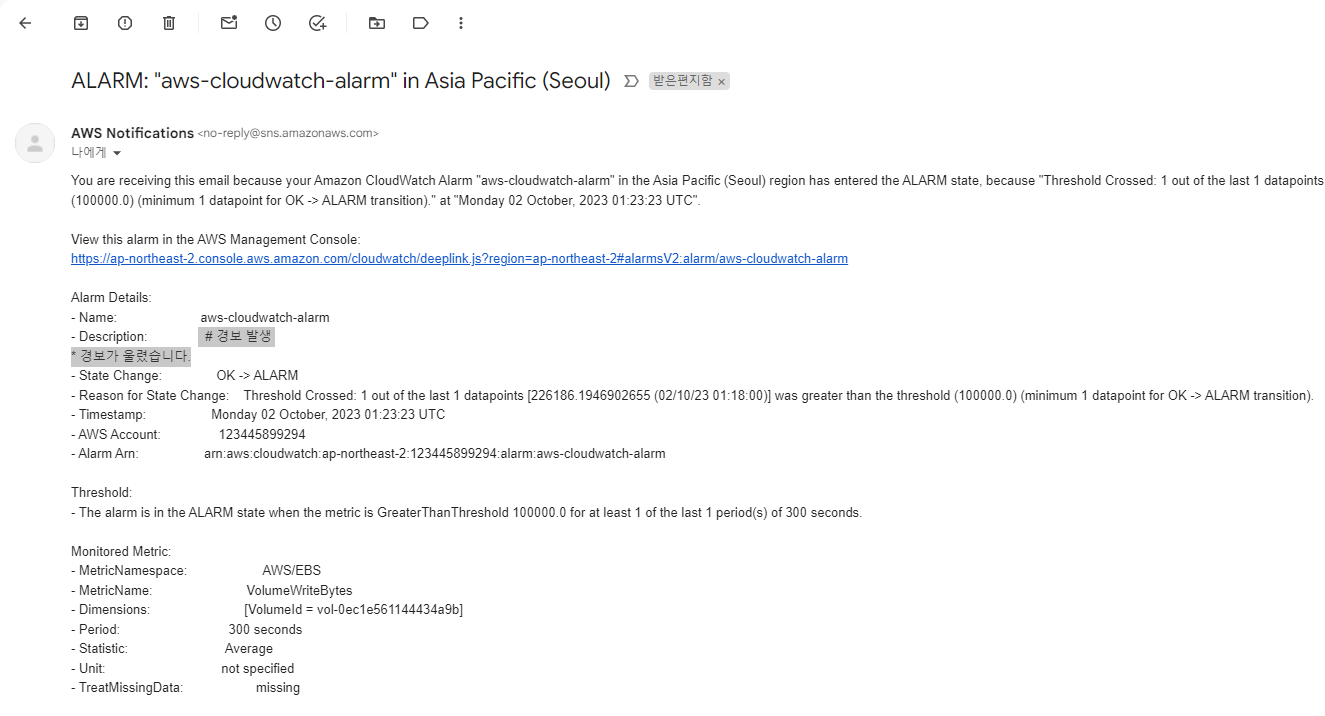The width and height of the screenshot is (1325, 716).
Task: Archive this email
Action: pyautogui.click(x=81, y=23)
